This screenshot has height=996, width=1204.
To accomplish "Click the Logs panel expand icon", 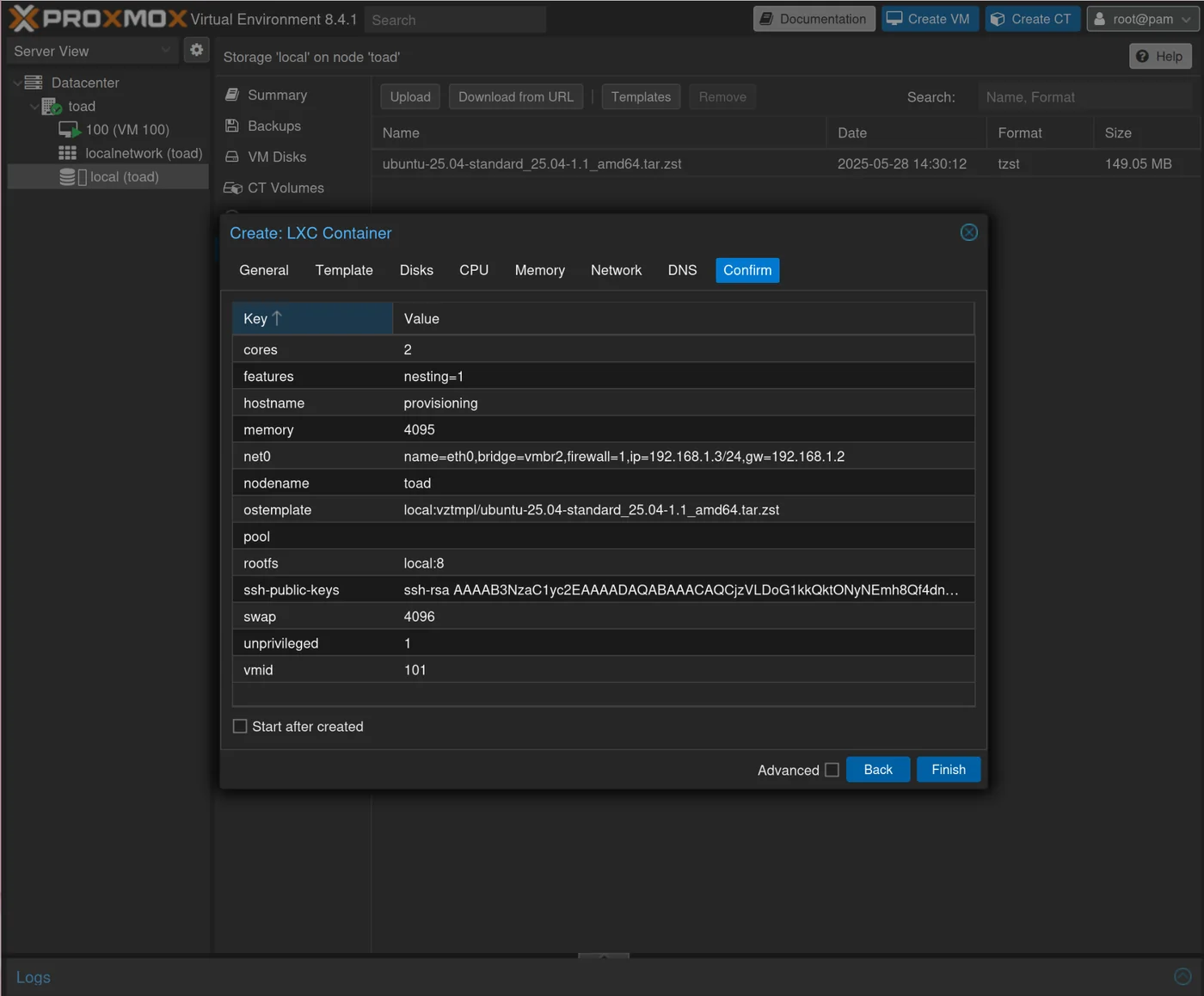I will click(1182, 976).
